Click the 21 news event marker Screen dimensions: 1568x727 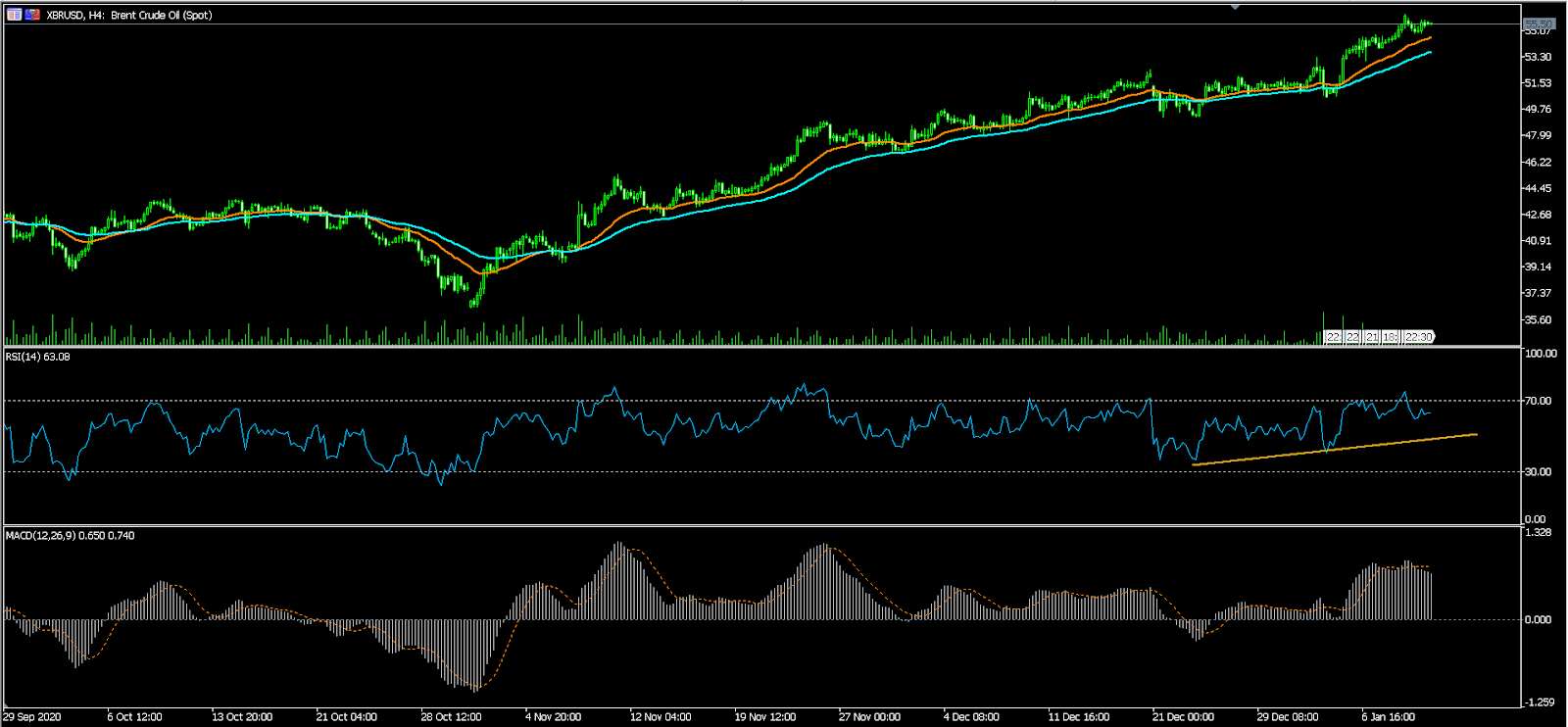pyautogui.click(x=1372, y=337)
